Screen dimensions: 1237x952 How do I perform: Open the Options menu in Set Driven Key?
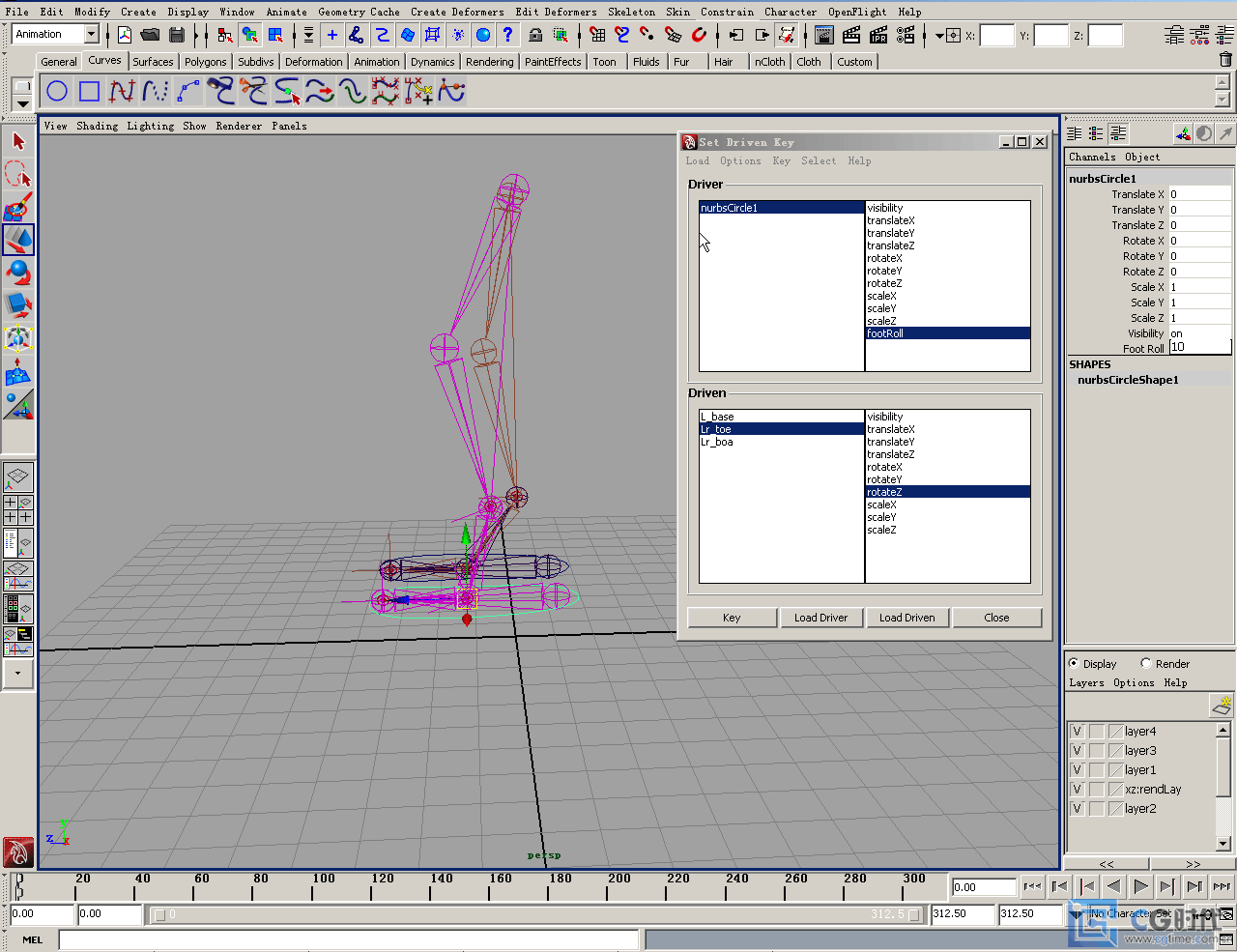pos(740,161)
